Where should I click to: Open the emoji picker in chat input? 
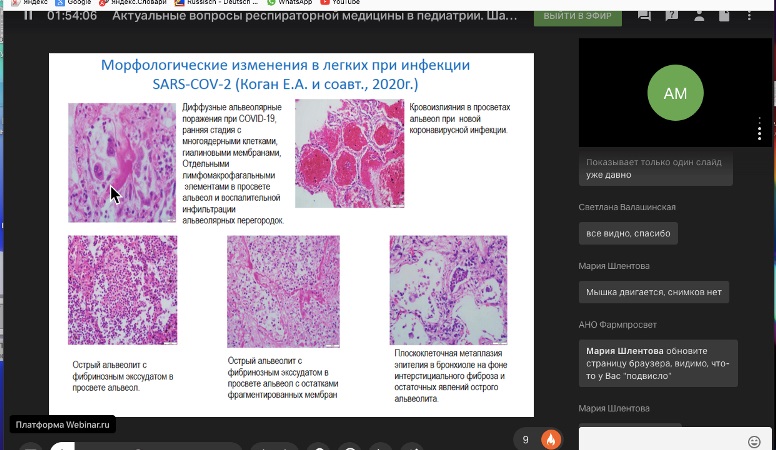point(754,442)
